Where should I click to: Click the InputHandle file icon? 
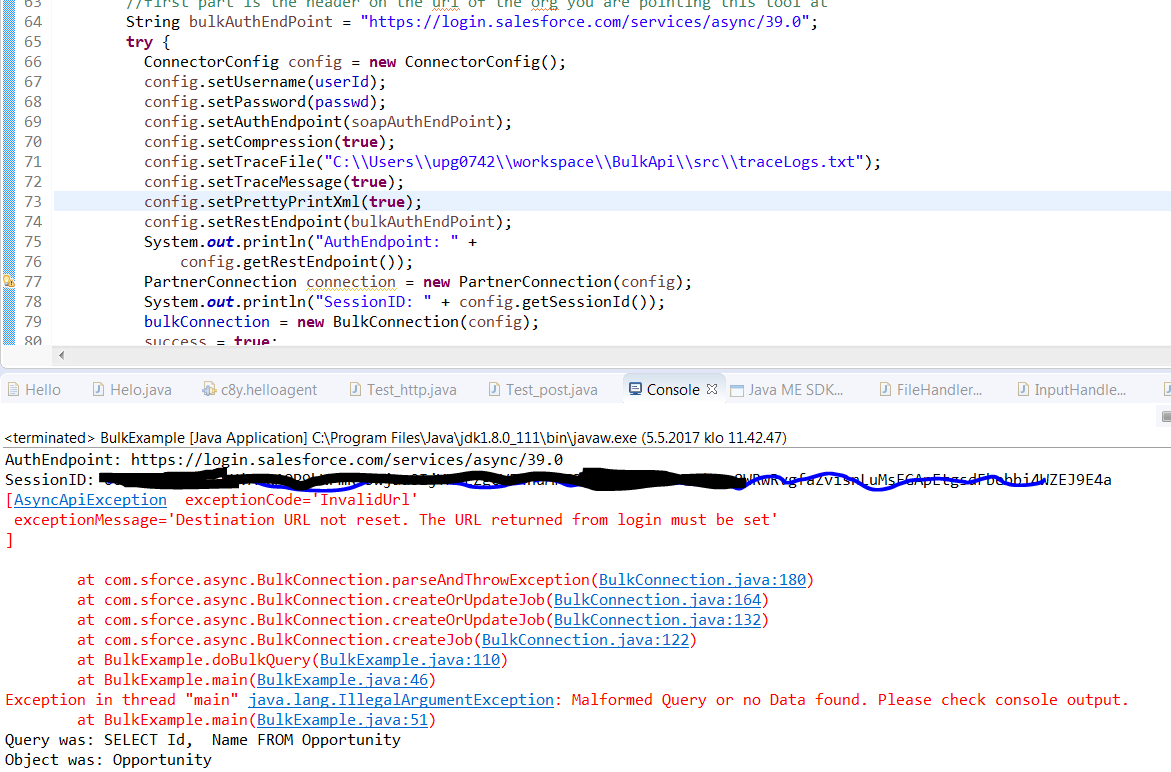1023,389
